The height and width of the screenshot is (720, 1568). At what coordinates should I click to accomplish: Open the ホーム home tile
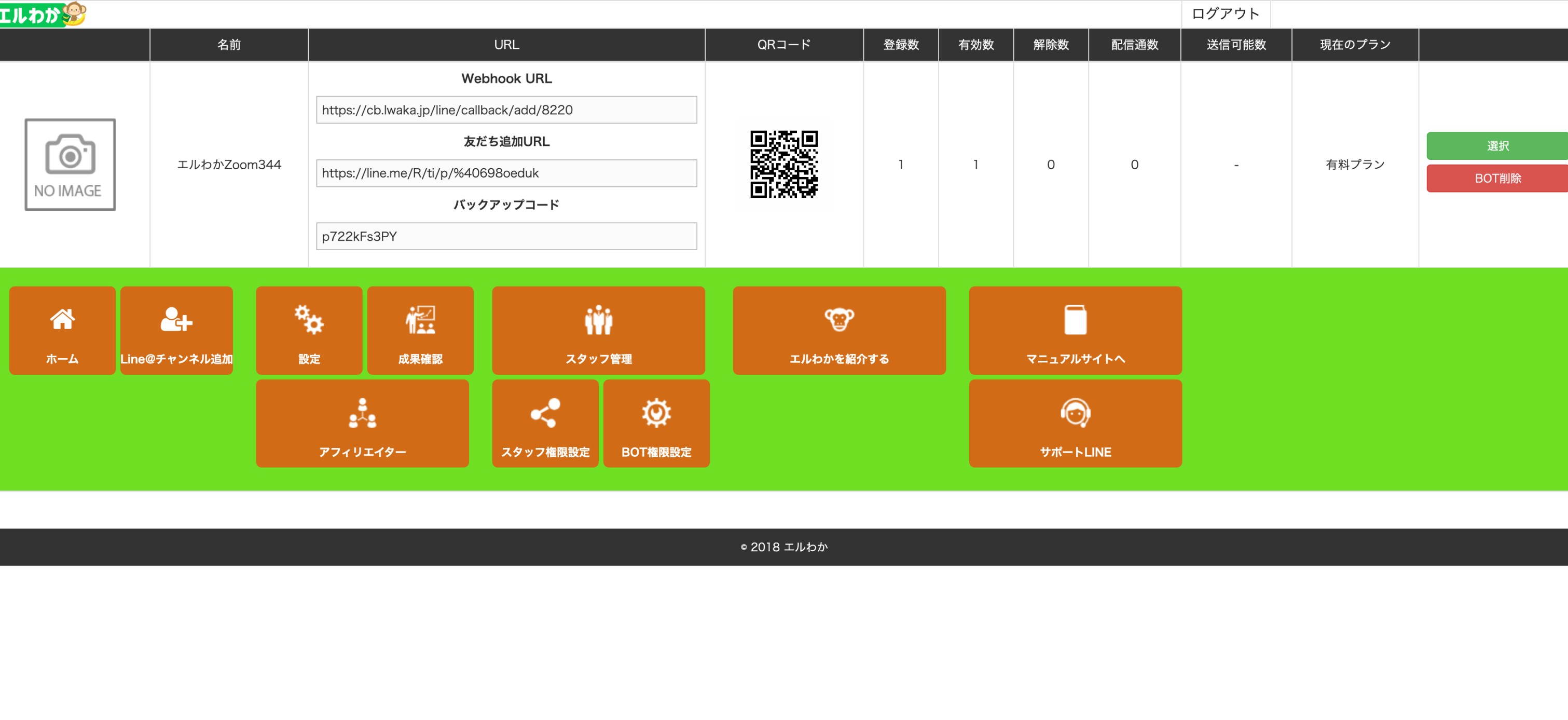(62, 330)
